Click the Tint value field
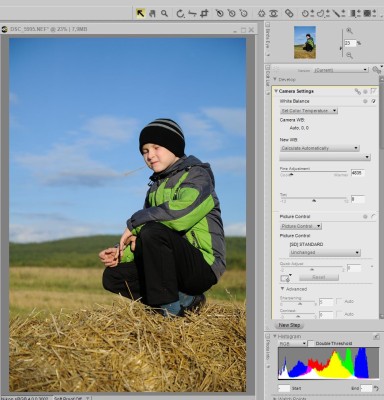 tap(358, 199)
